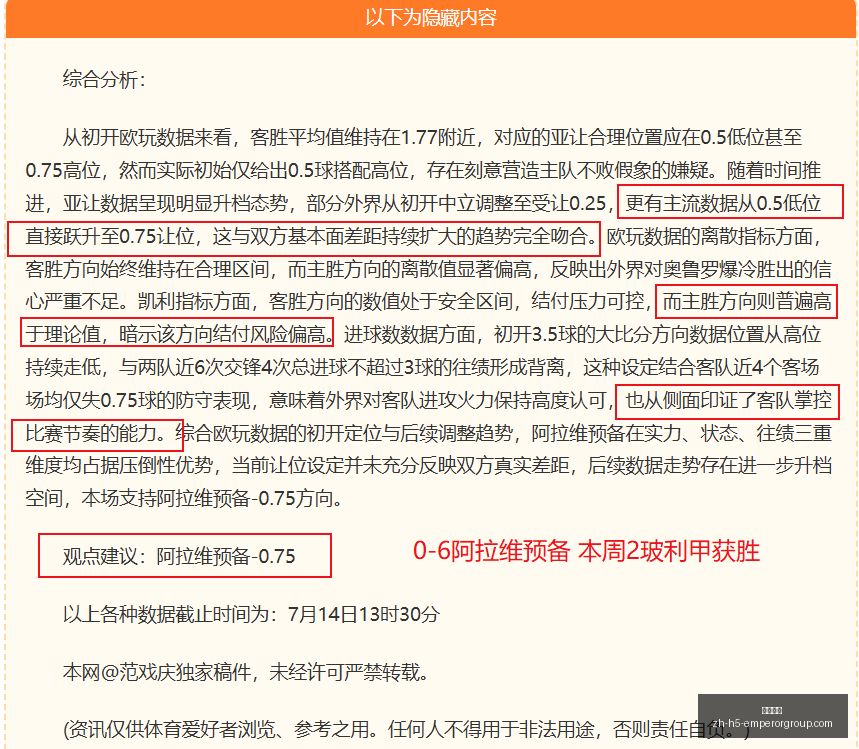The image size is (859, 749).
Task: Click the phrase '比赛节奏的能力'
Action: point(91,433)
